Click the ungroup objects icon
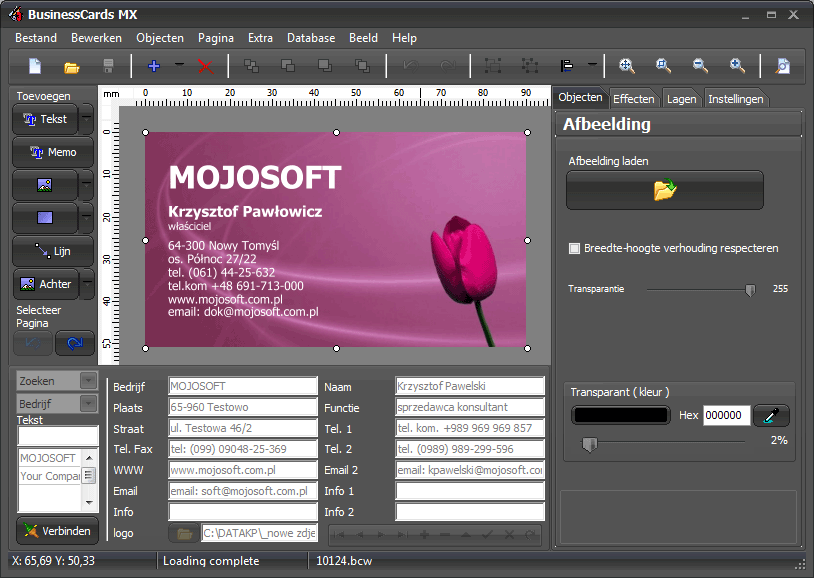 point(530,65)
